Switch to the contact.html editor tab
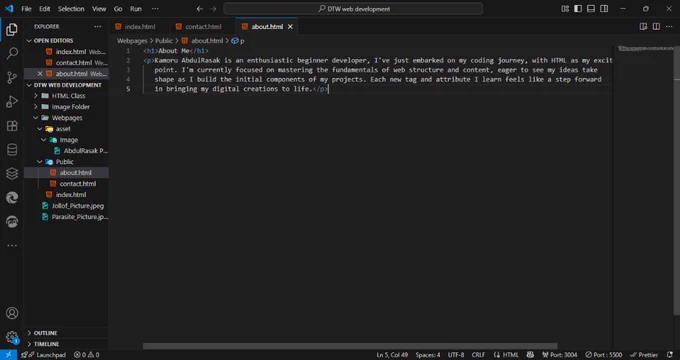This screenshot has height=360, width=680. pos(203,26)
